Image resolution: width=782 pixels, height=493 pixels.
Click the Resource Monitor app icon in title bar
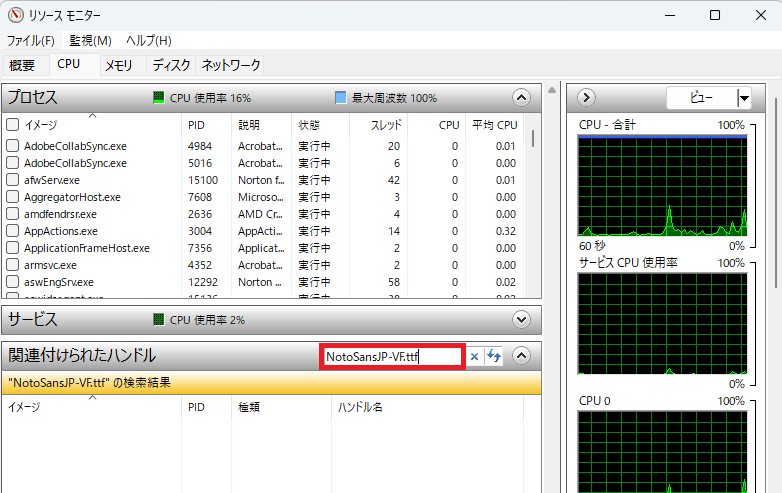[15, 15]
